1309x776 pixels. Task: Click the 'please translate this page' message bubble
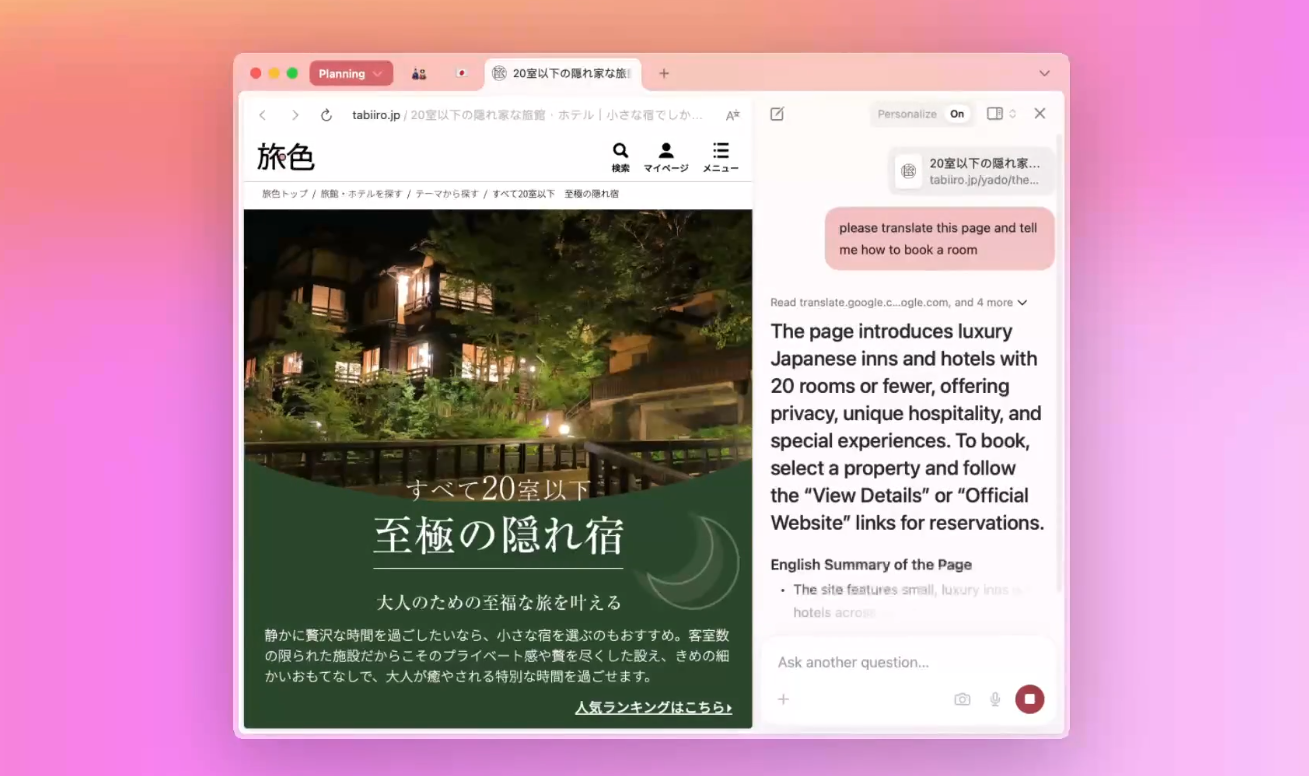click(940, 239)
